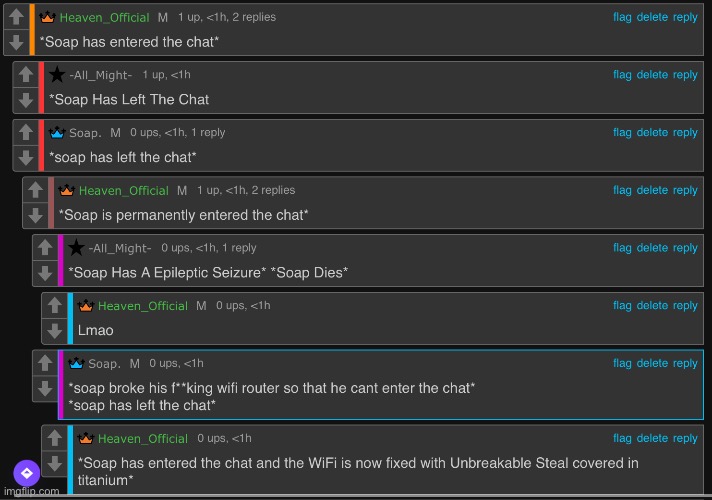Screen dimensions: 712x500
Task: Downvote the 'Soap is permanently entered' comment
Action: tap(35, 215)
